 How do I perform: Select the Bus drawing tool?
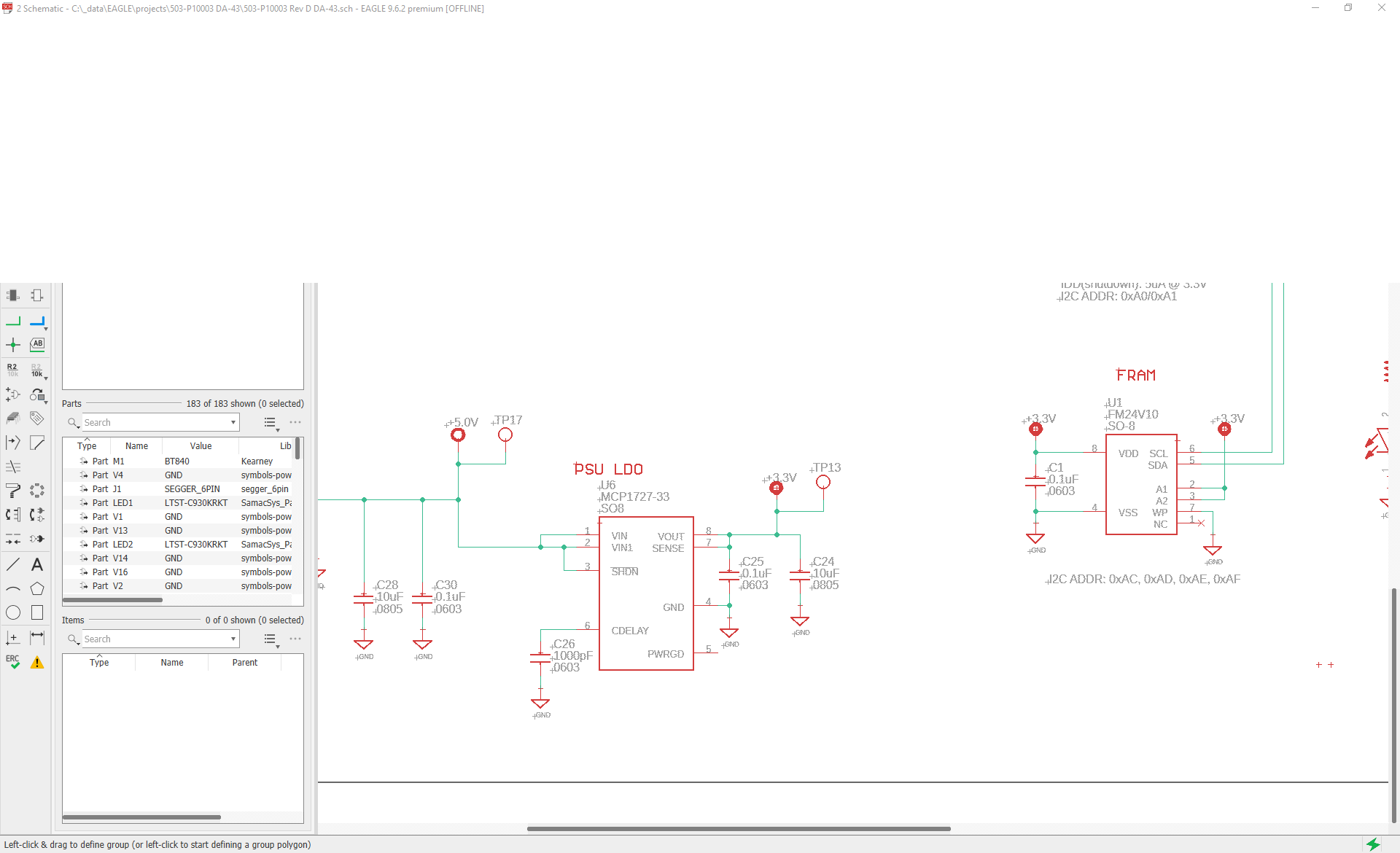(37, 321)
